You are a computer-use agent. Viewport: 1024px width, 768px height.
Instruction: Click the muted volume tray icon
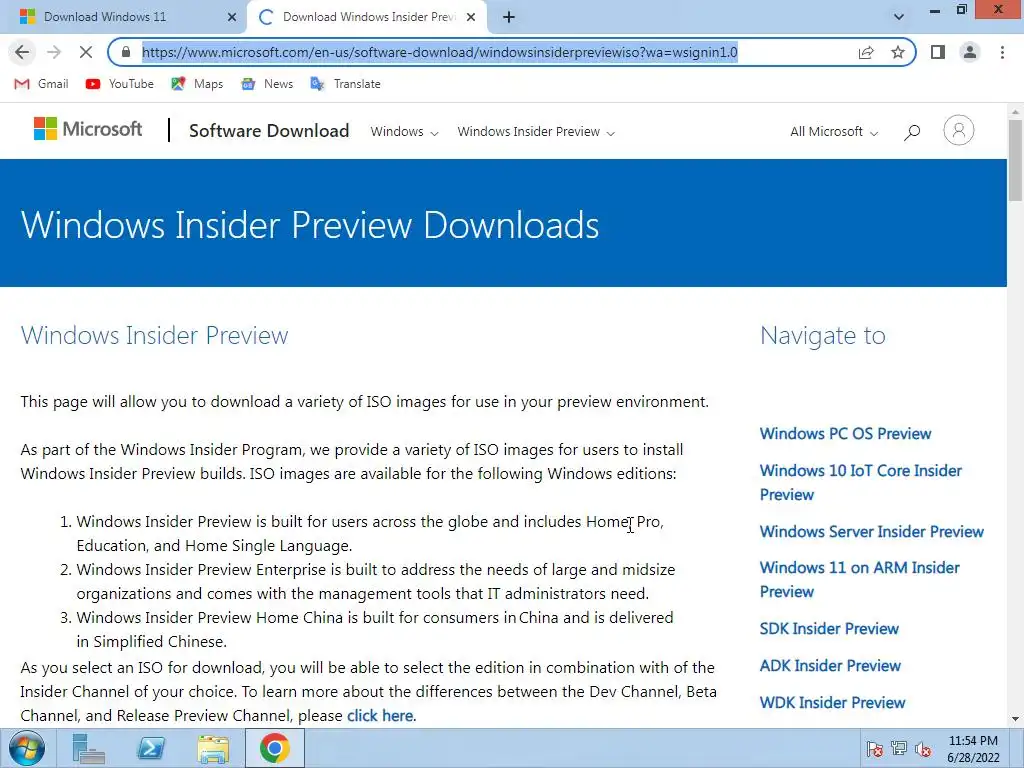click(923, 749)
